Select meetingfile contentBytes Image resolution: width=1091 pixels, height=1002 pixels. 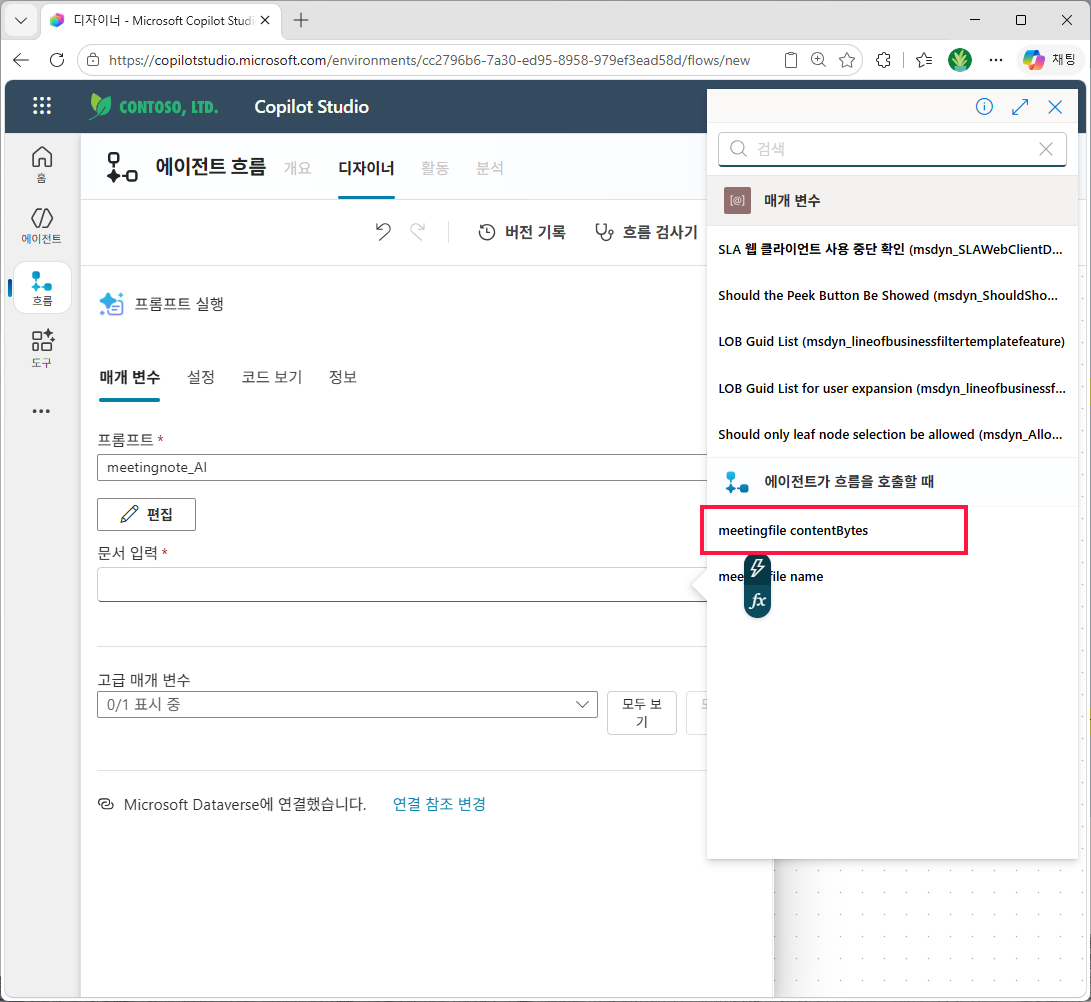tap(793, 530)
